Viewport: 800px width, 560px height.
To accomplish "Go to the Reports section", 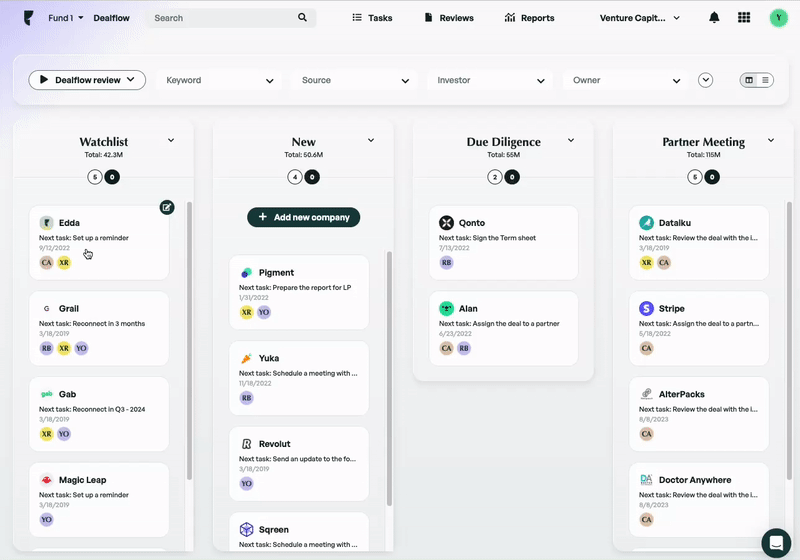I will pos(529,18).
